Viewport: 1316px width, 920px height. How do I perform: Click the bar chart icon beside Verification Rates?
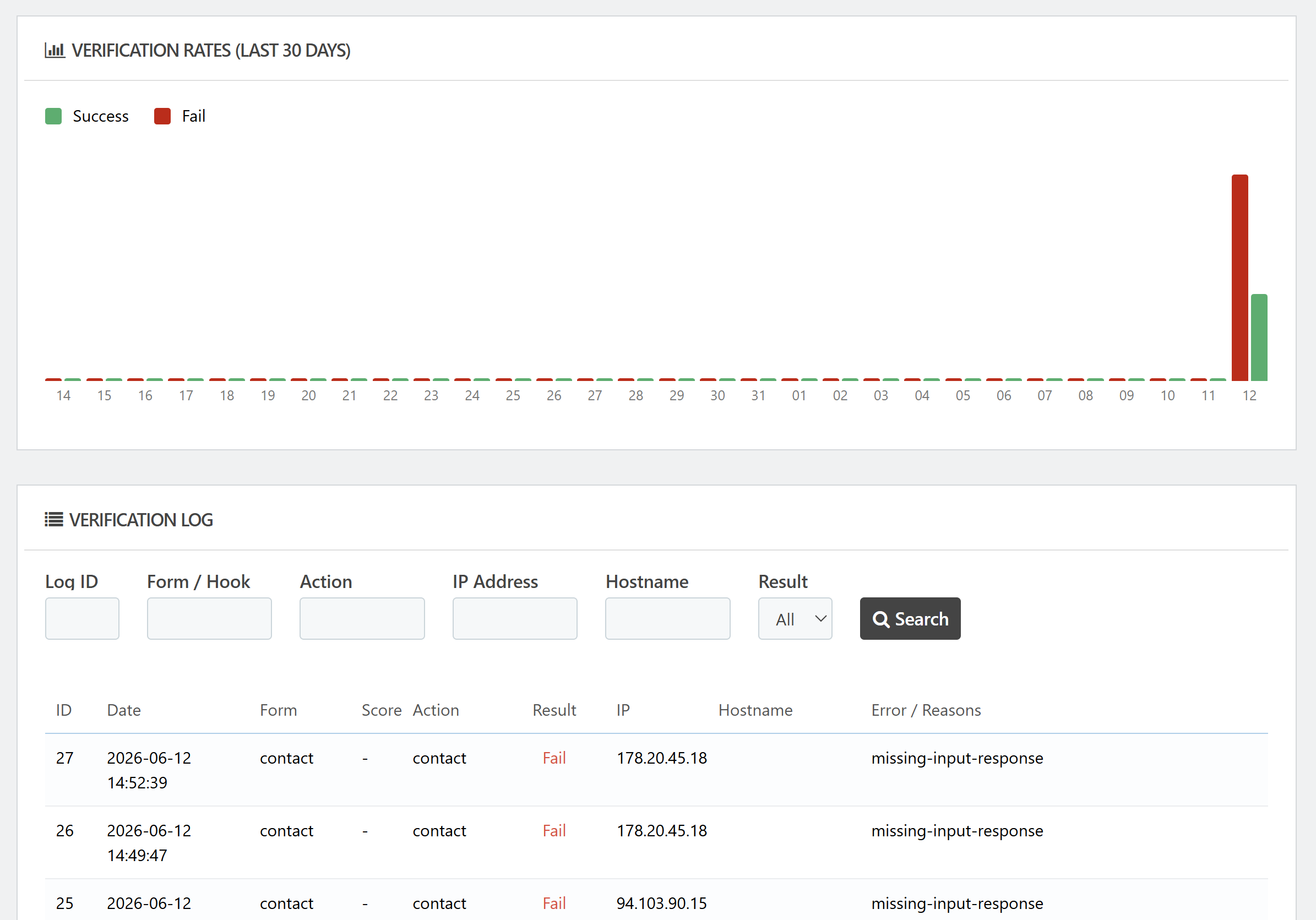point(55,51)
